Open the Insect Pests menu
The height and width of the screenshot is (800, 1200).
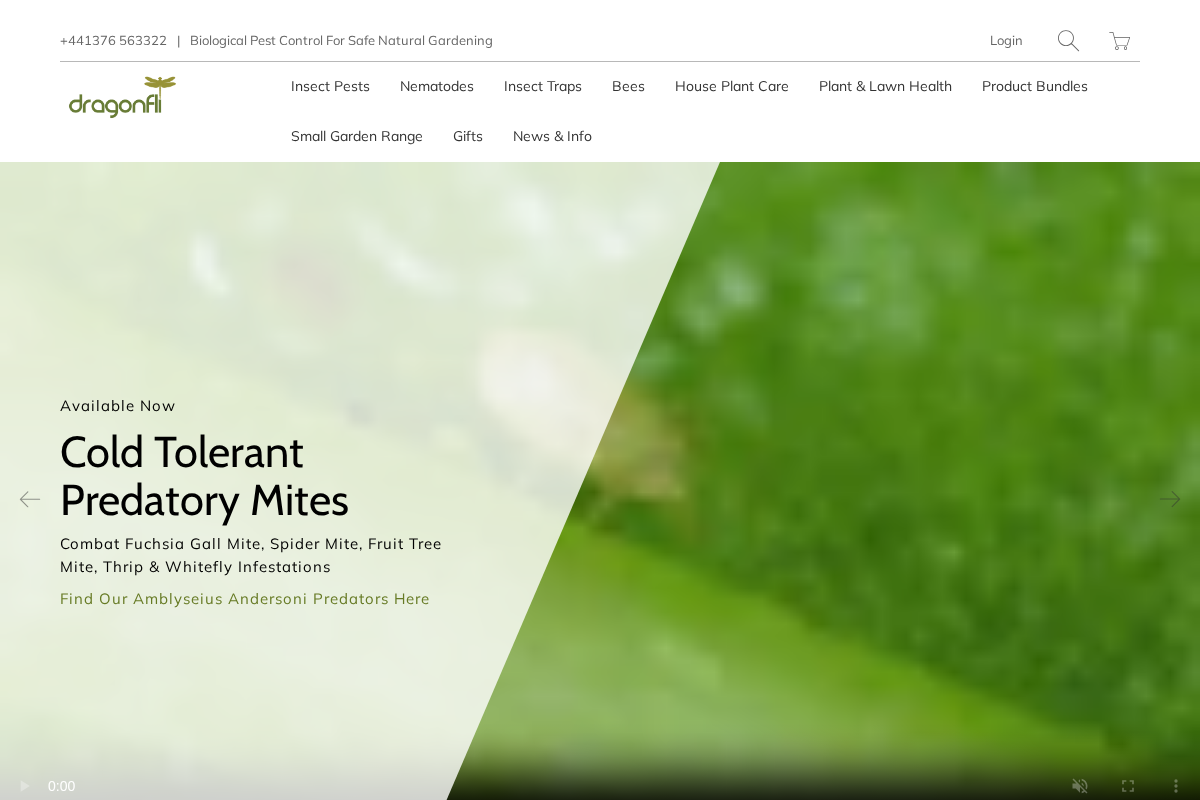click(330, 86)
